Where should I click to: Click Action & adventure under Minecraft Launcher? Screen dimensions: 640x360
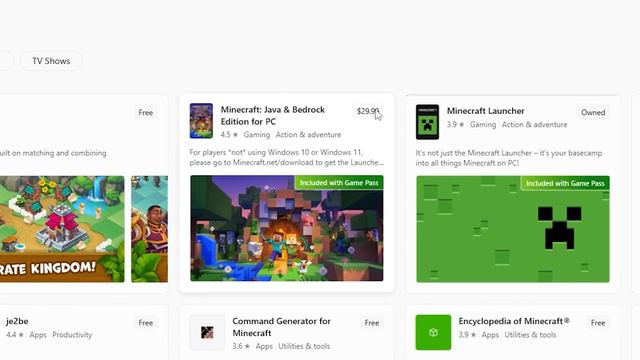(534, 124)
